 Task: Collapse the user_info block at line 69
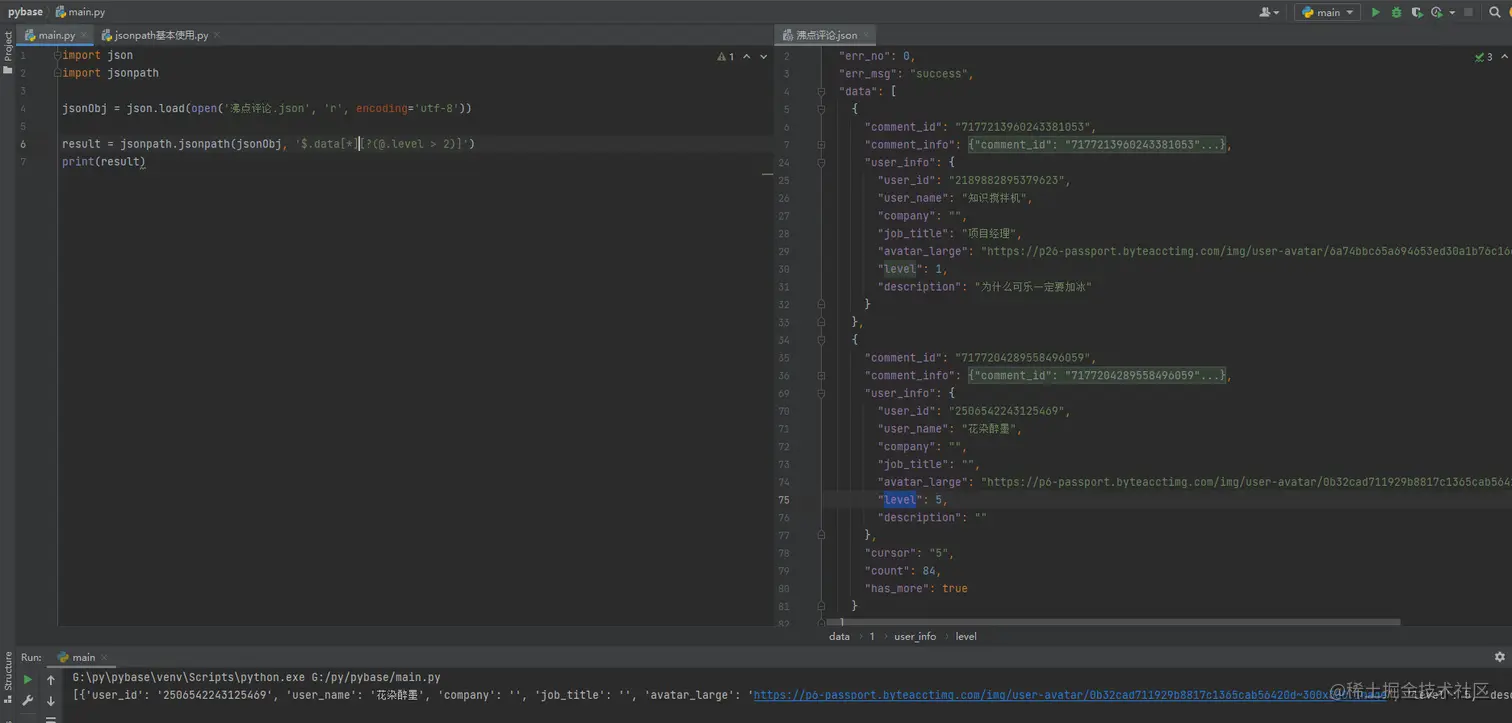pos(821,393)
